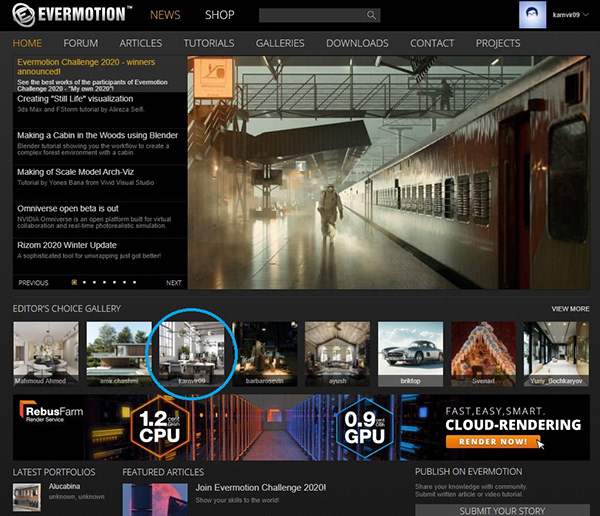Click the search magnifier icon
Viewport: 600px width, 516px height.
tap(371, 16)
